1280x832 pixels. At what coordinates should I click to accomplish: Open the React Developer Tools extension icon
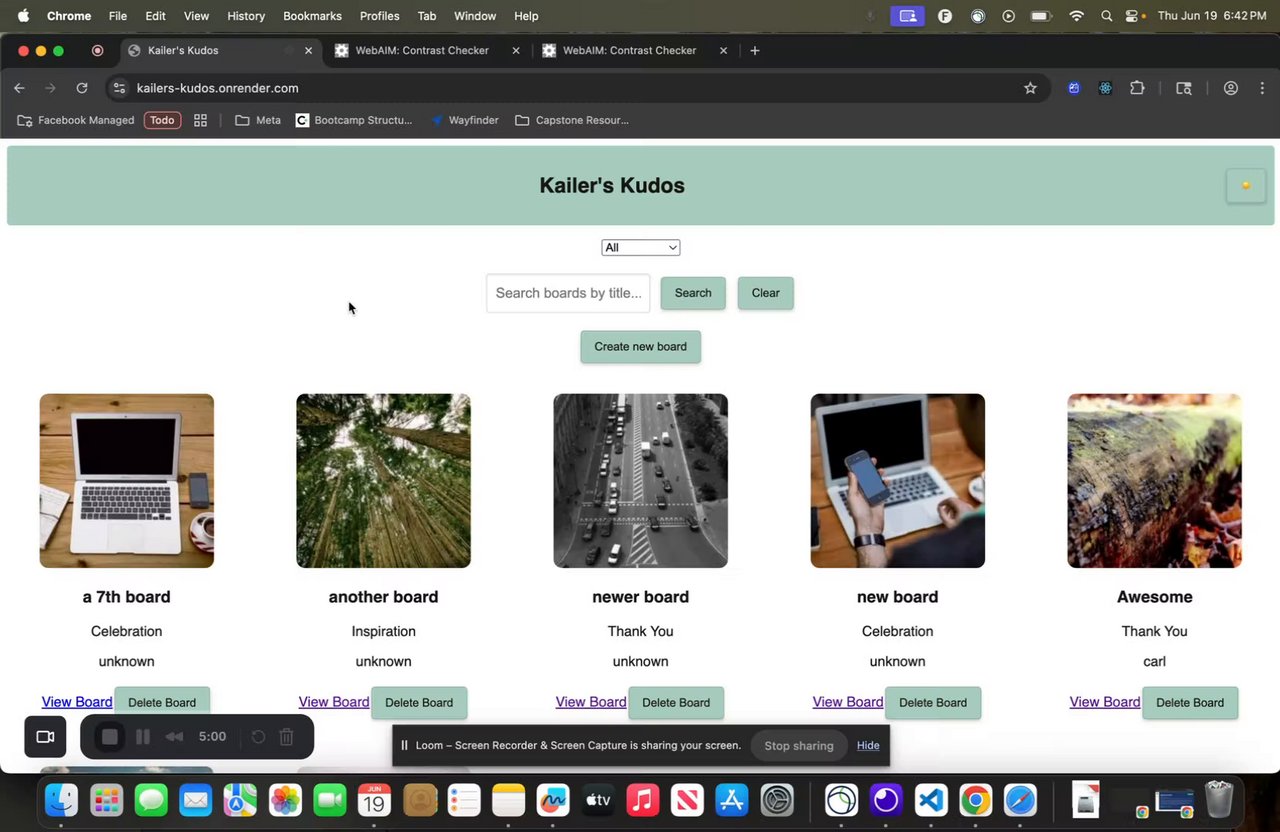[1105, 88]
